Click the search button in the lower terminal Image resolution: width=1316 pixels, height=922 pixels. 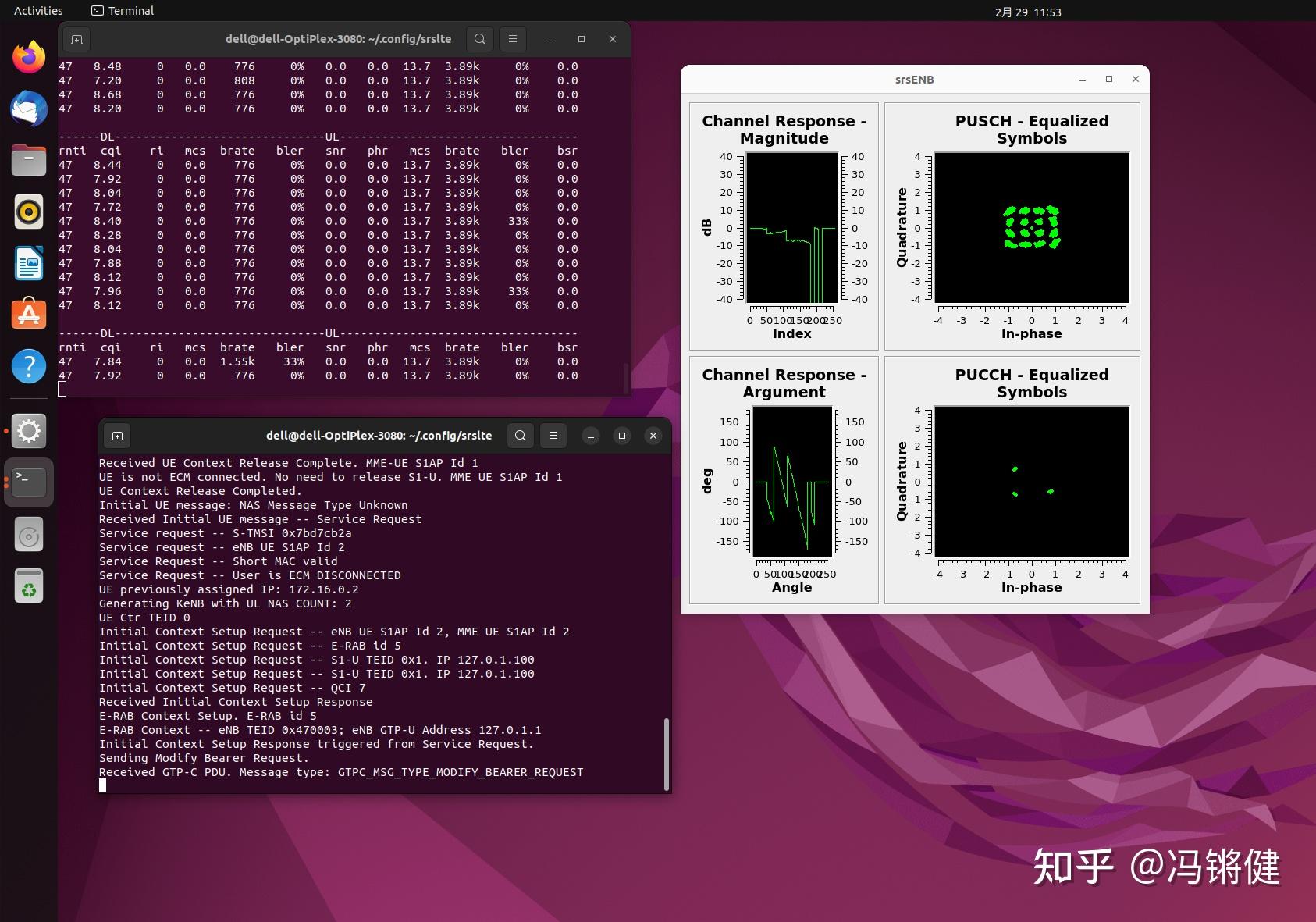pos(520,436)
